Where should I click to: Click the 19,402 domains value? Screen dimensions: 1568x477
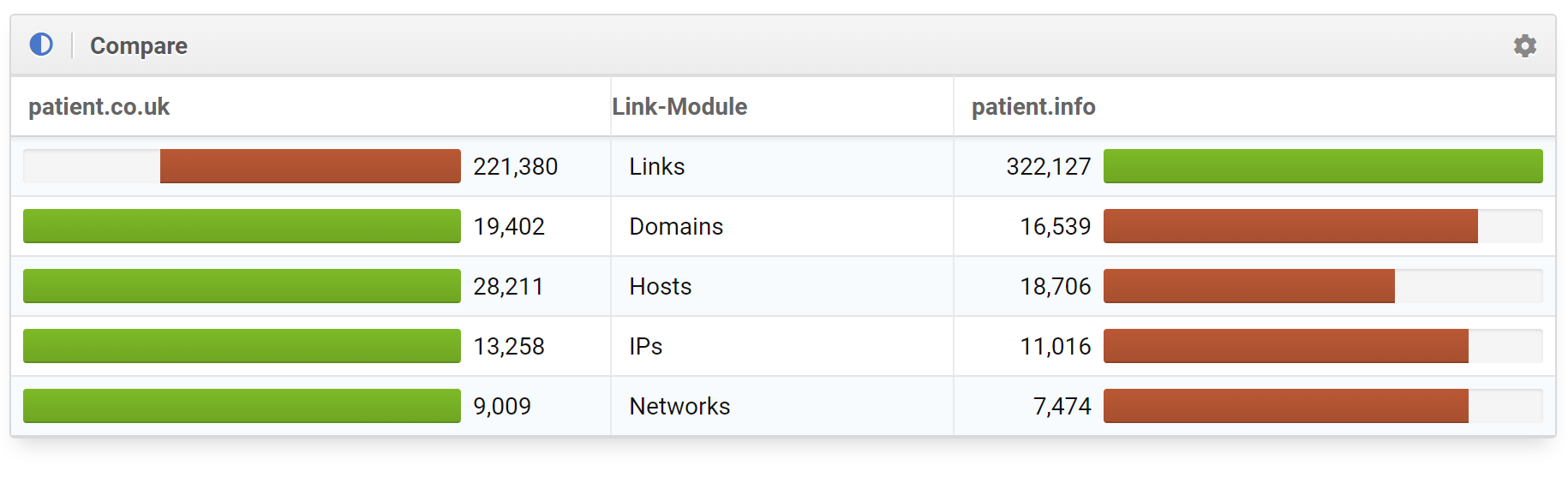point(509,227)
